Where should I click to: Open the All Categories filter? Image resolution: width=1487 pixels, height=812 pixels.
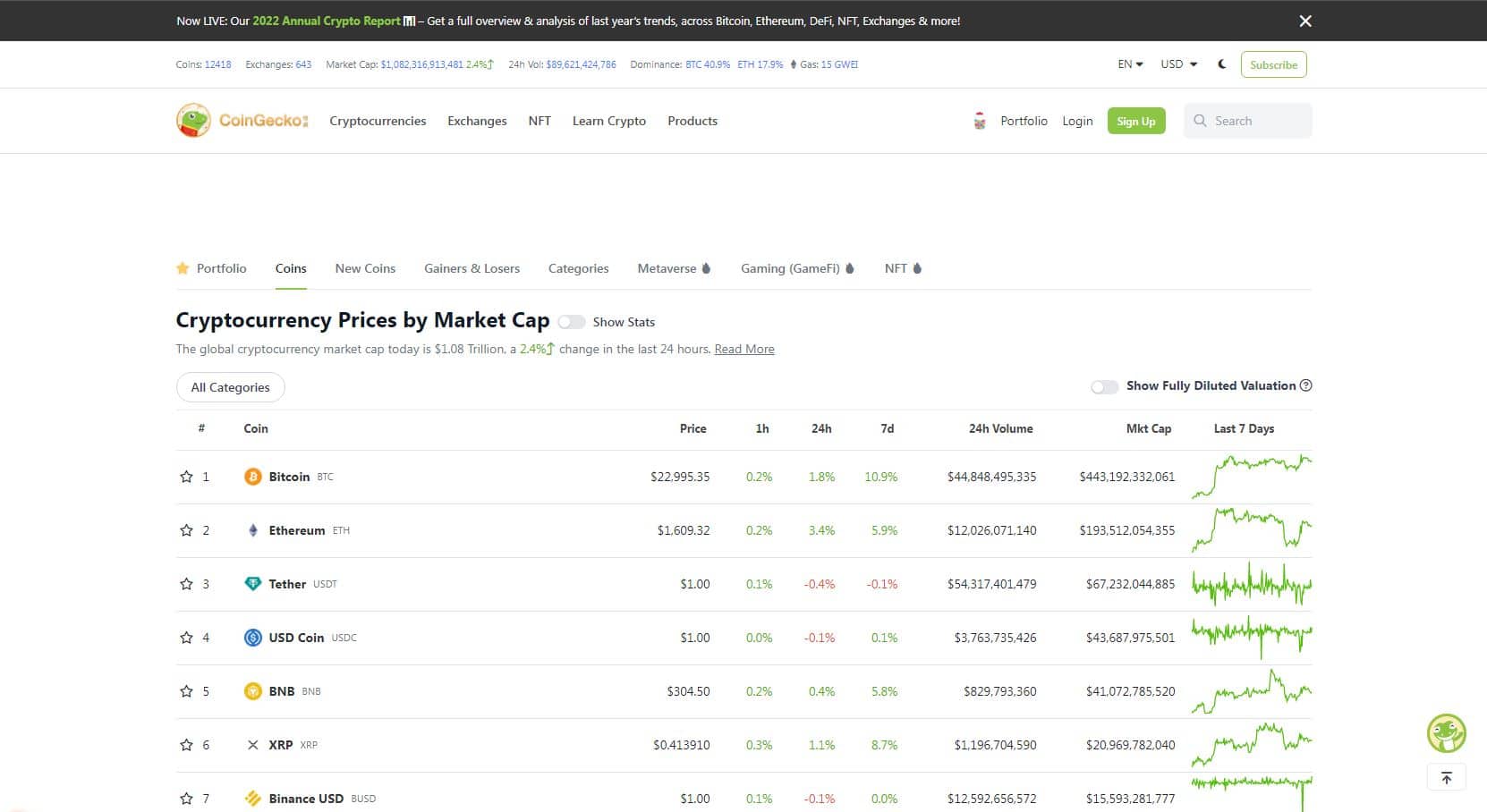[x=230, y=386]
